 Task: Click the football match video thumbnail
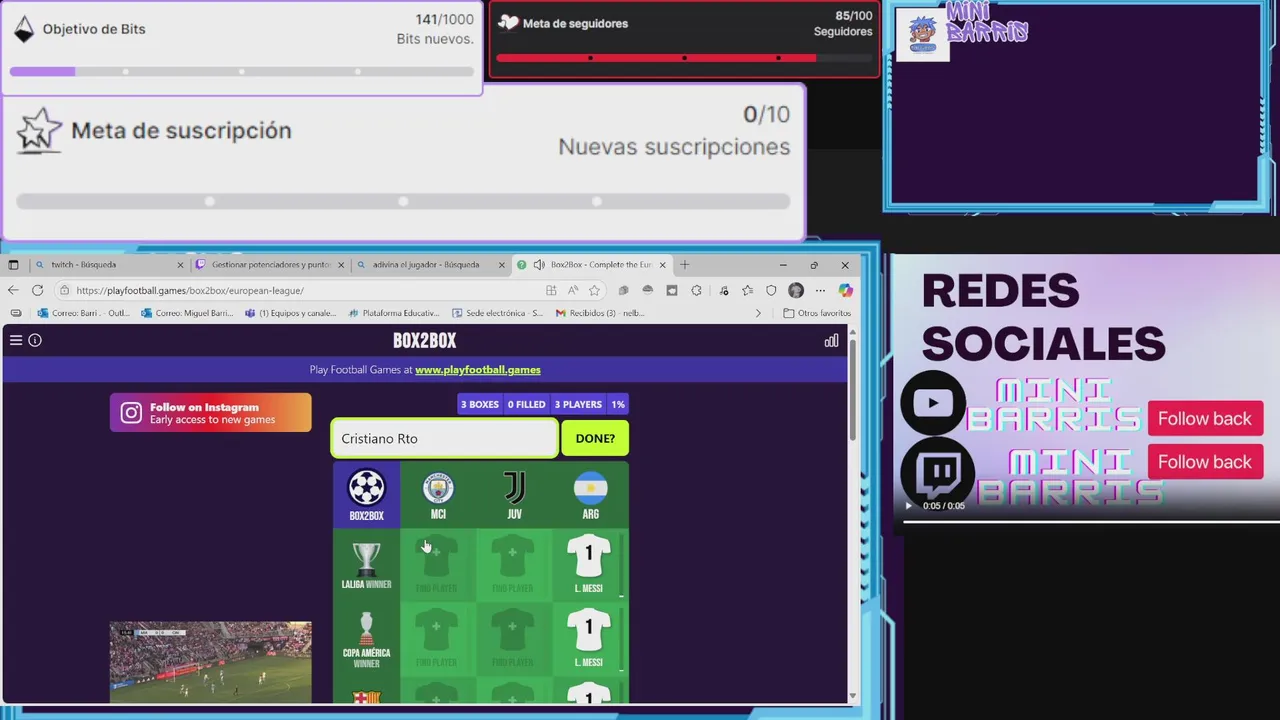(x=211, y=662)
